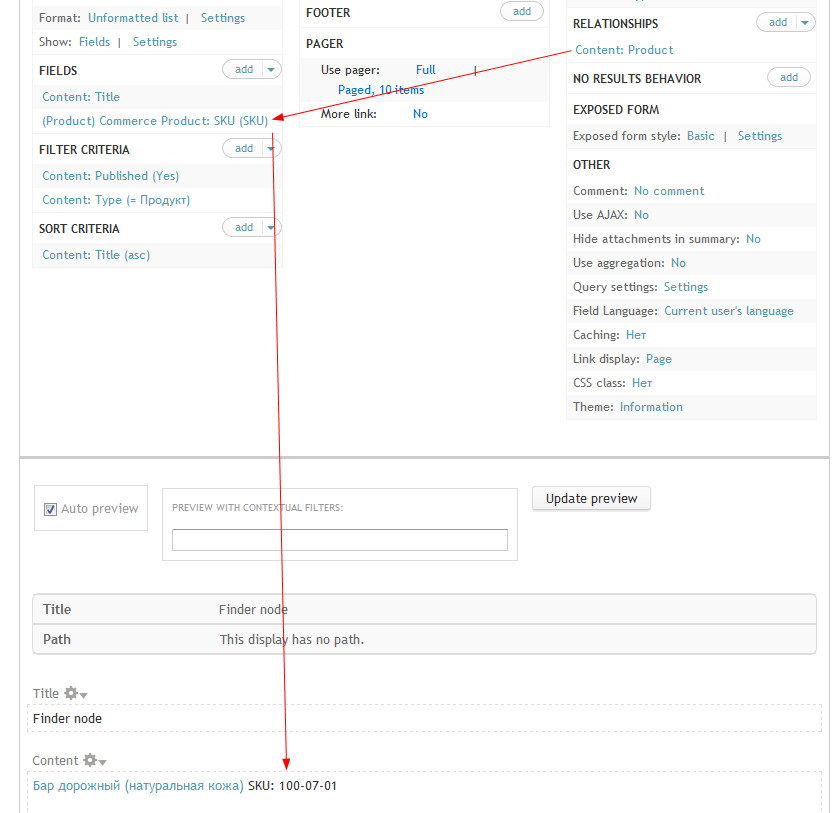Viewport: 837px width, 813px height.
Task: Open the Commerce Product SKU field link
Action: point(155,121)
